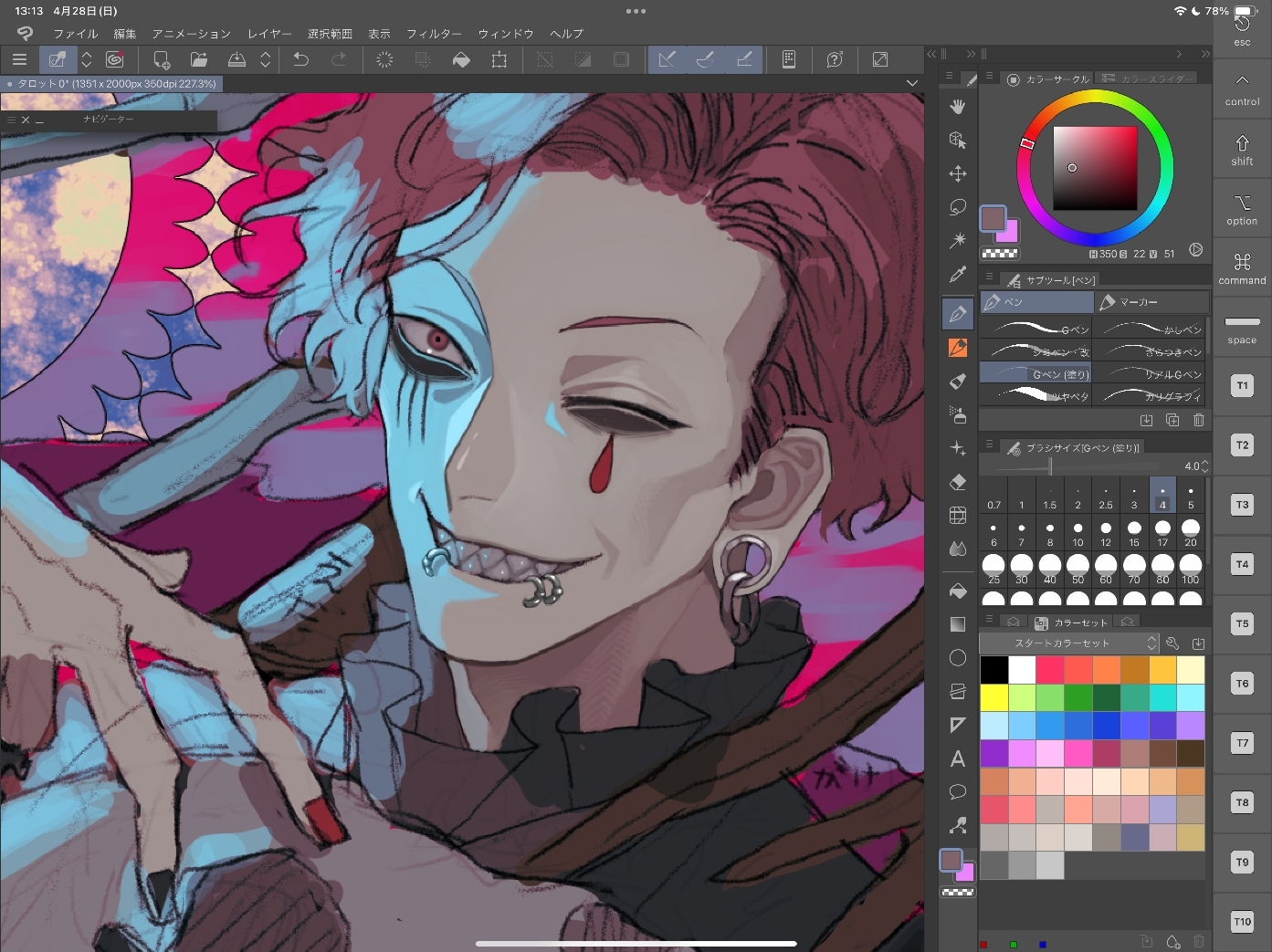
Task: Toggle the shift modifier key
Action: (x=1242, y=150)
